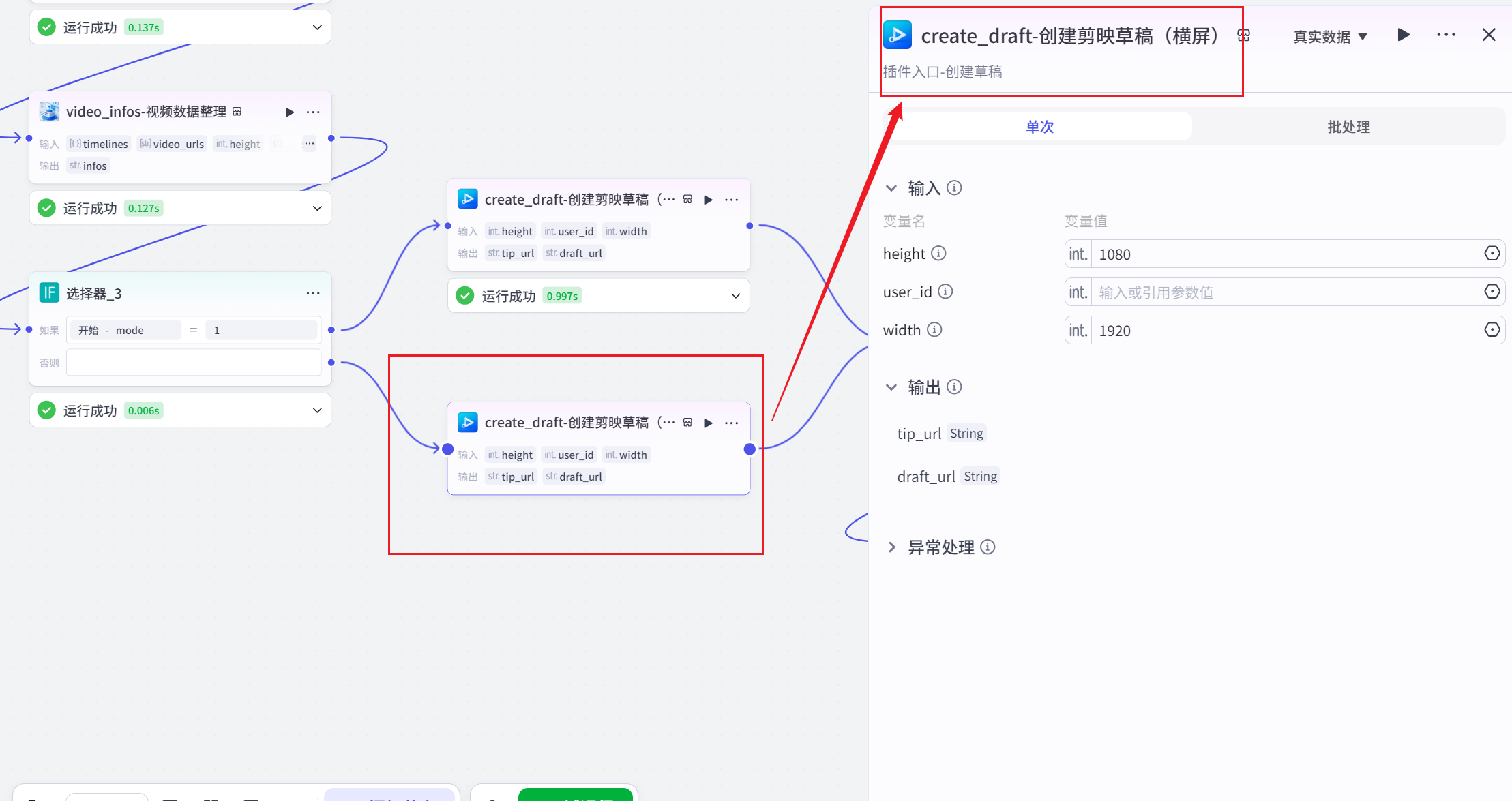Open more options on 选择器_3 node
The image size is (1512, 801).
coord(313,292)
